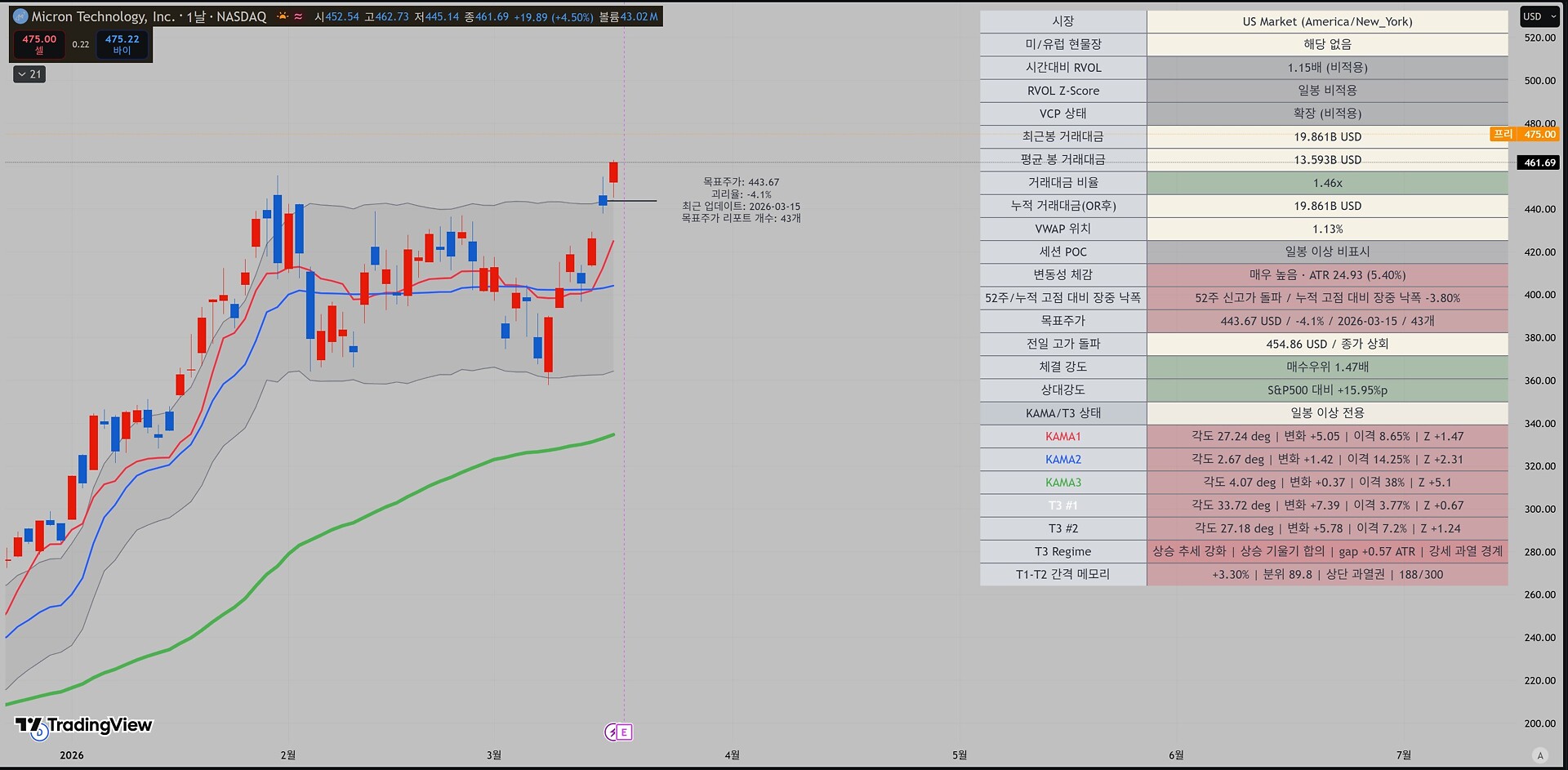Viewport: 1568px width, 770px height.
Task: Click the VWAP 위치 1.13% value
Action: (1327, 229)
